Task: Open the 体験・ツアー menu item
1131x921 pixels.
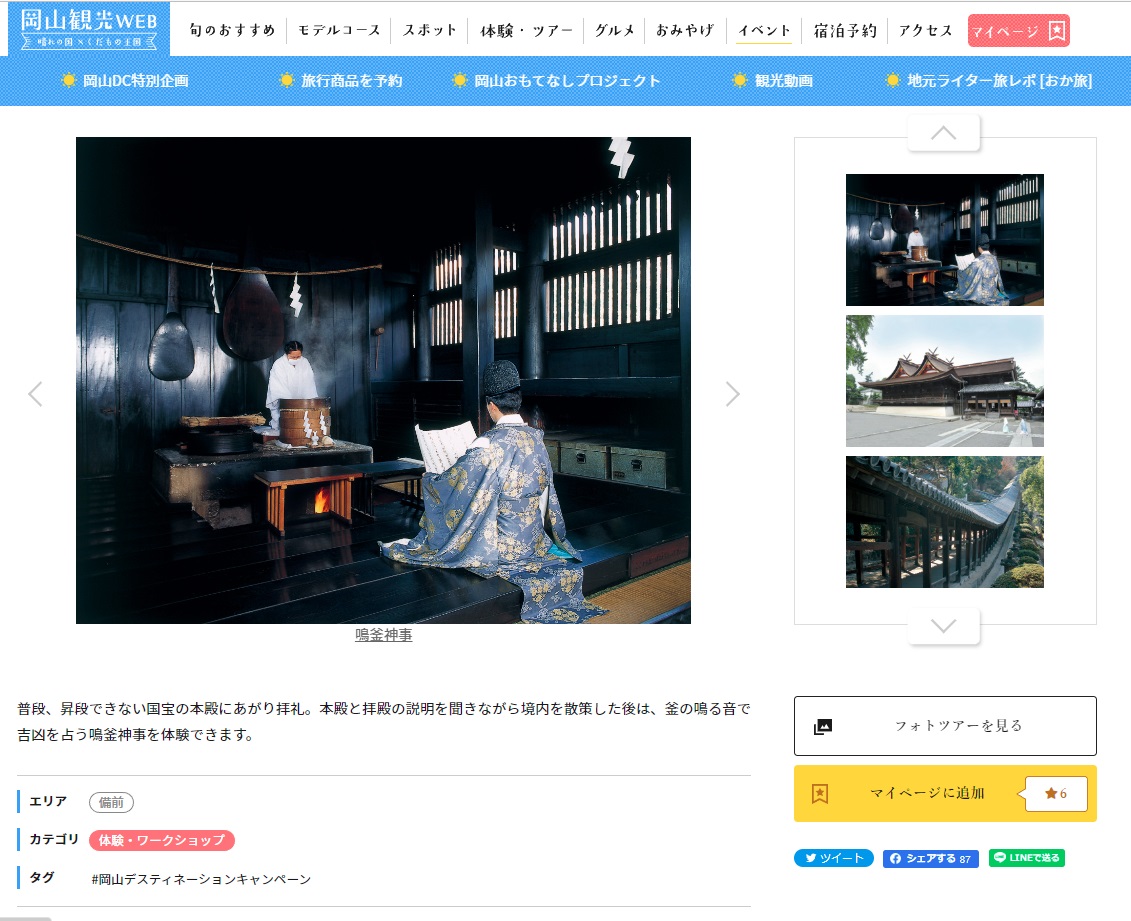Action: point(527,30)
